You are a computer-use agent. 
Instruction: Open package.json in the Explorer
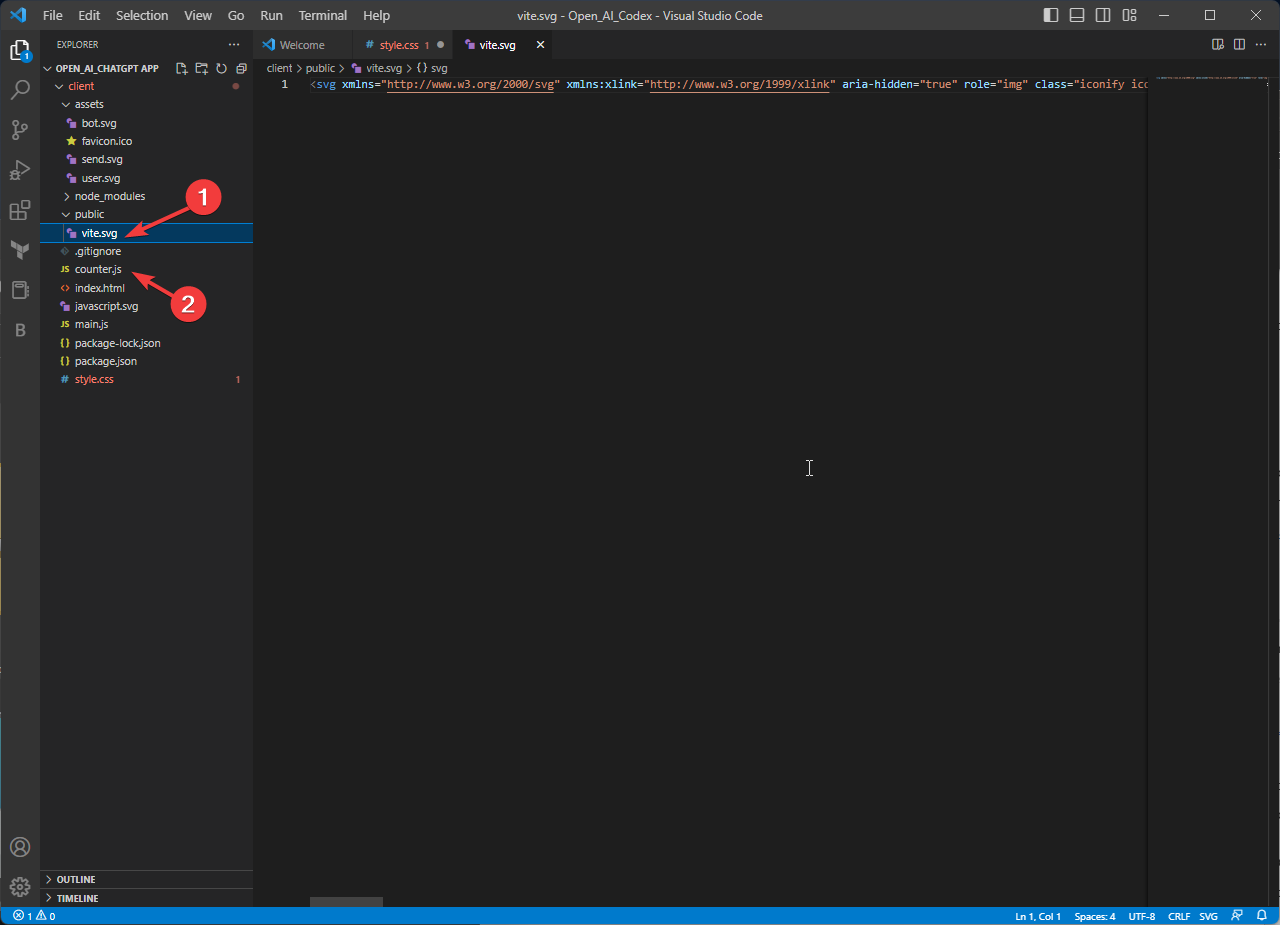(x=106, y=361)
